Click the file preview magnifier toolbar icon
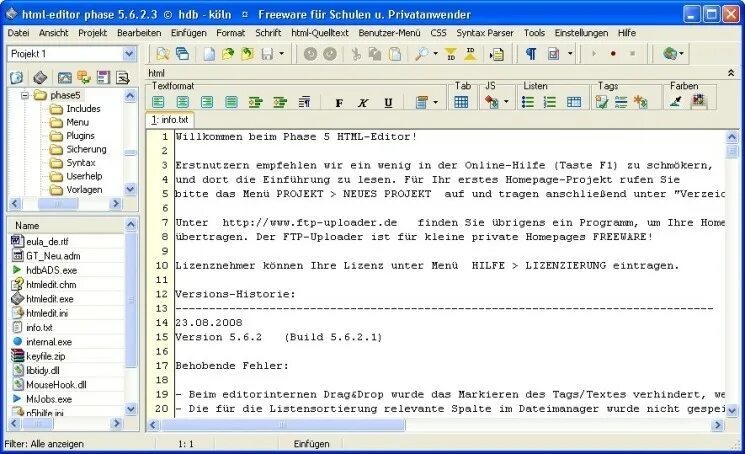 162,54
